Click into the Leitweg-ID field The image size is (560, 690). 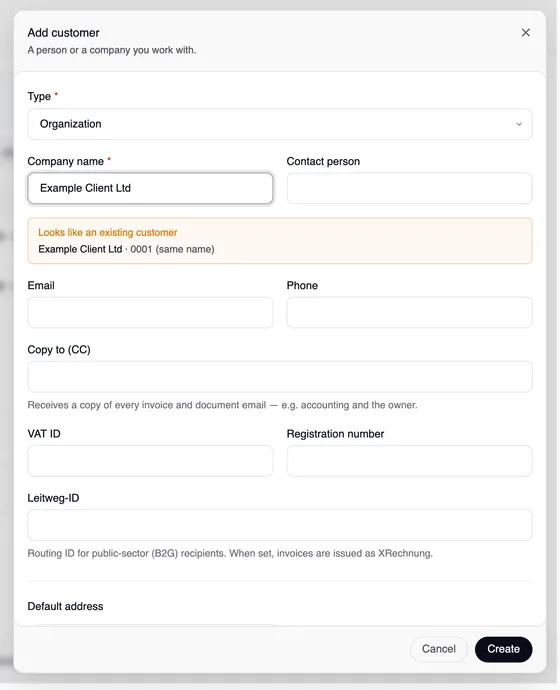click(280, 525)
